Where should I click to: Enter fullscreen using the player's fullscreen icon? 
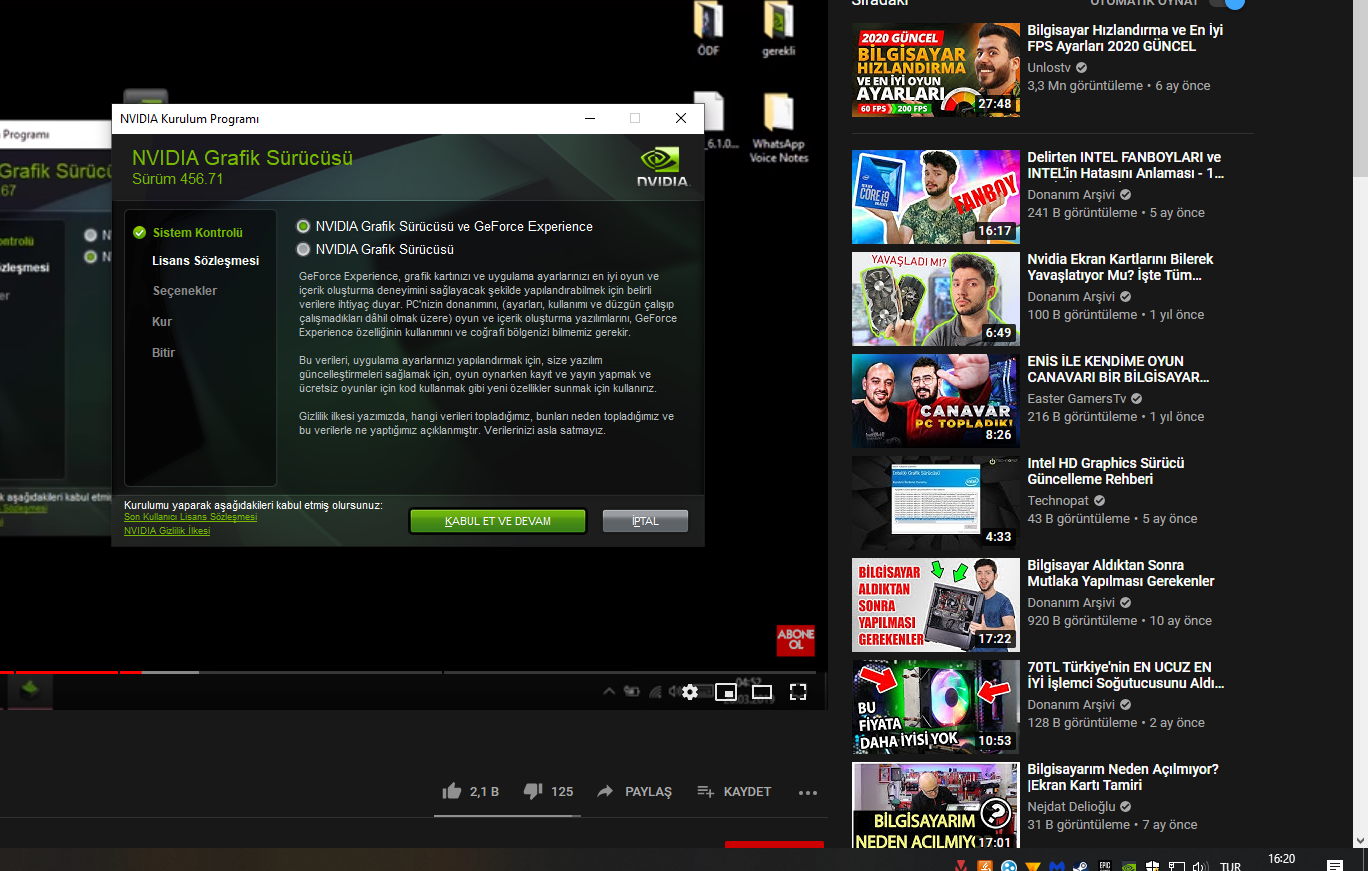click(x=798, y=691)
